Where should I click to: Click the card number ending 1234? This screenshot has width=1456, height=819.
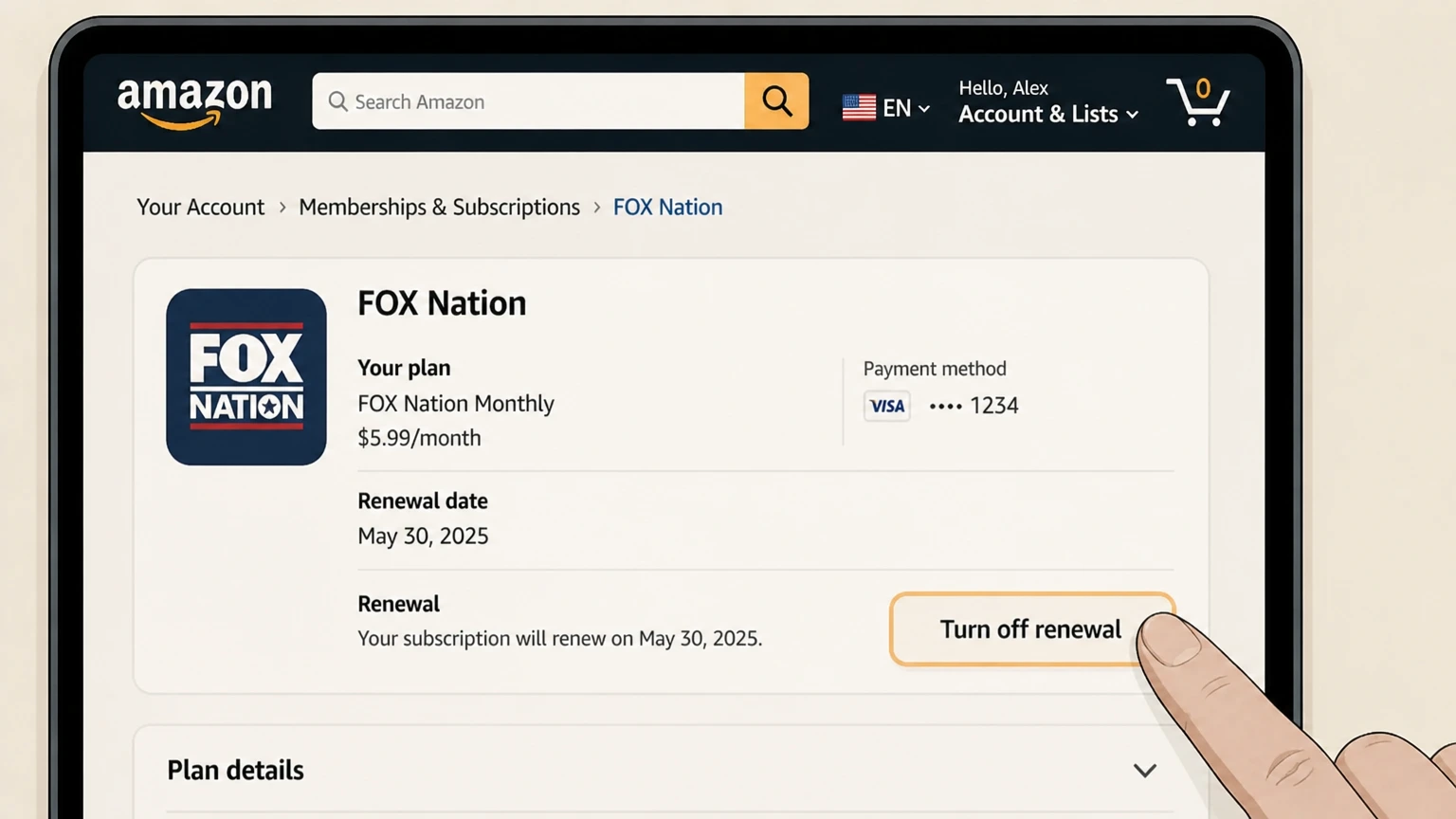pos(974,406)
